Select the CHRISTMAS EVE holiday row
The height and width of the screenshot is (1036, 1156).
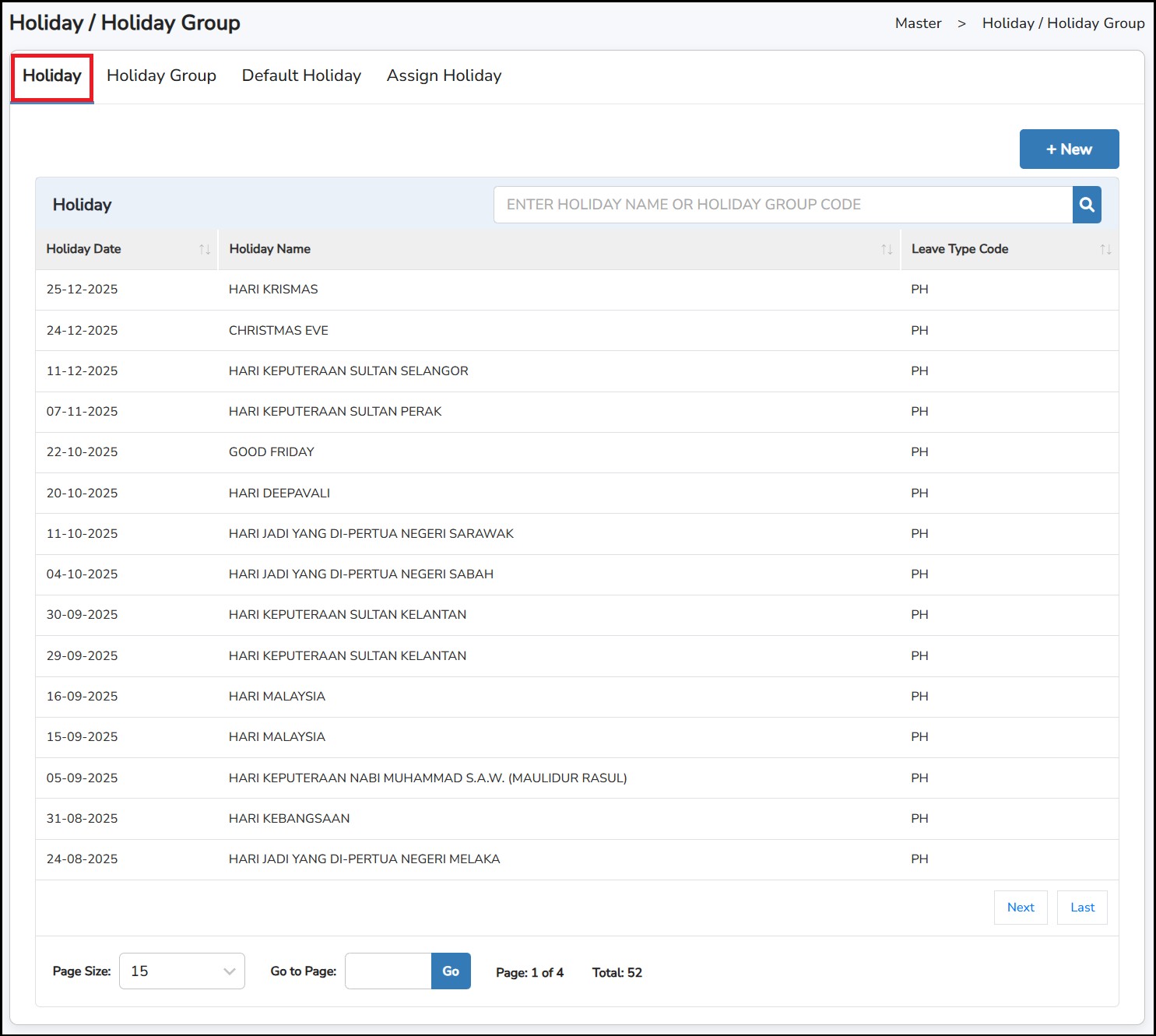(279, 331)
